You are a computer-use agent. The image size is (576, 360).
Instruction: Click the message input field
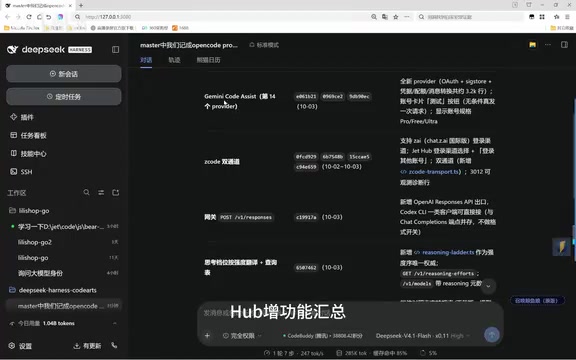pos(350,313)
